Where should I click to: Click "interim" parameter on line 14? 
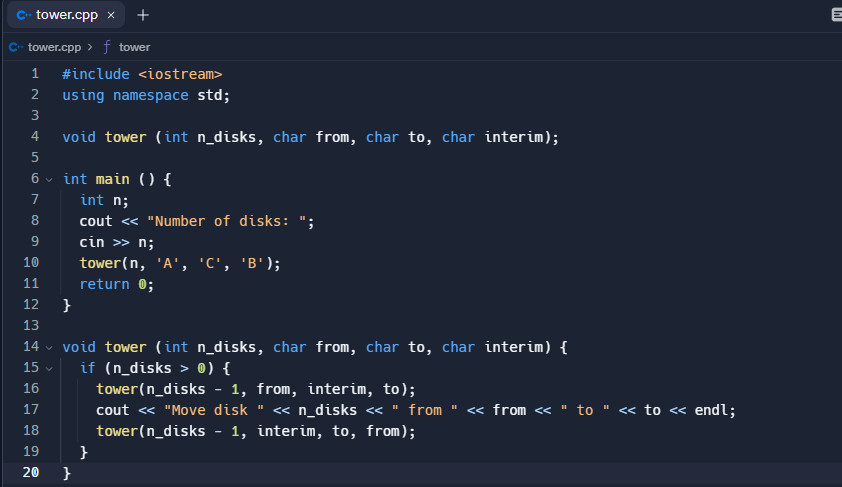point(513,347)
